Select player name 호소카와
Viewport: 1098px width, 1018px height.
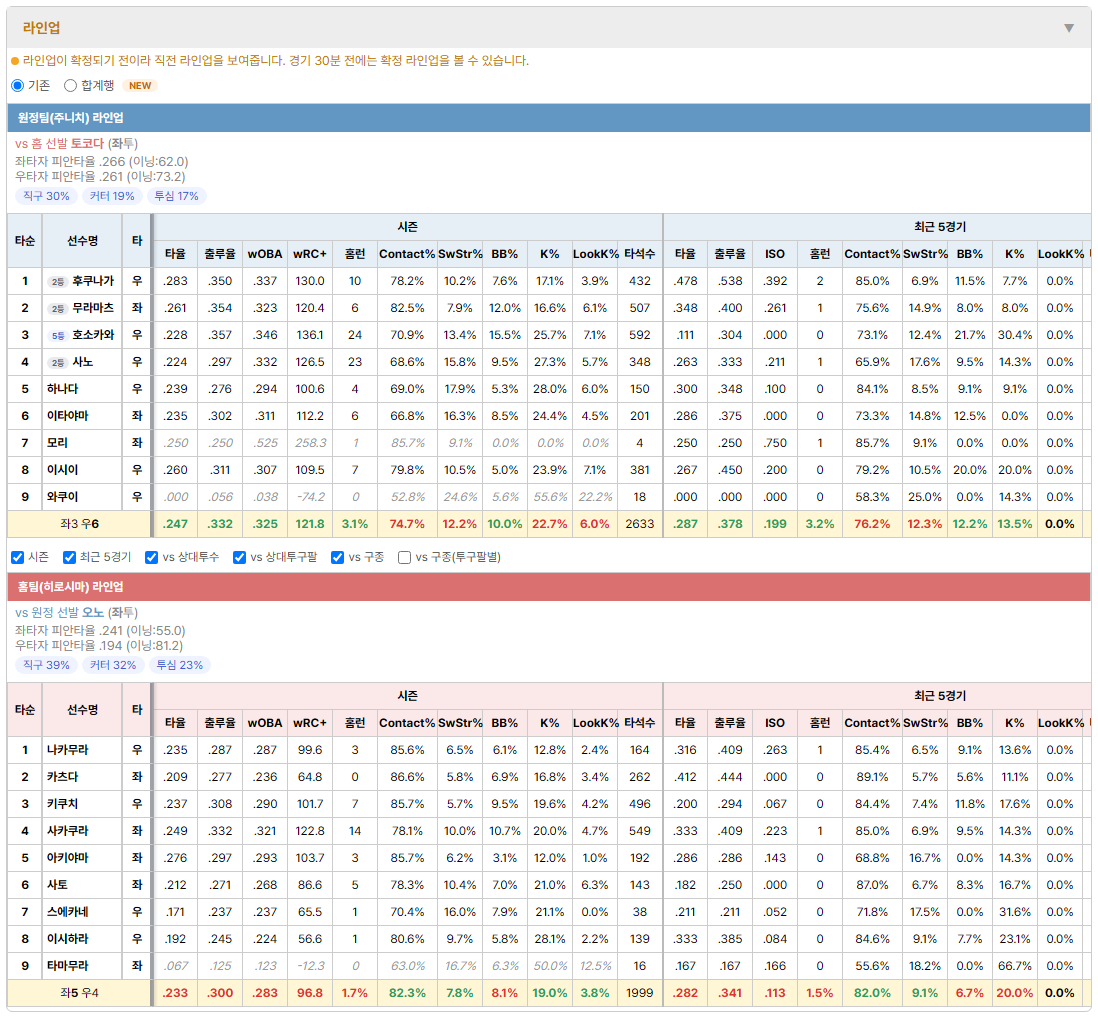[93, 335]
